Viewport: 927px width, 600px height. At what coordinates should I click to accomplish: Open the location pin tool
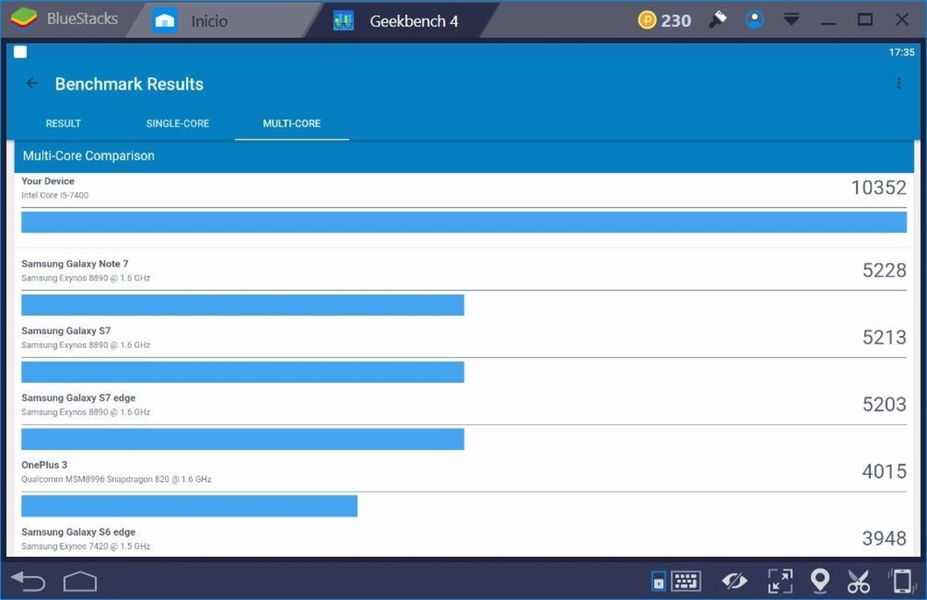pyautogui.click(x=819, y=580)
